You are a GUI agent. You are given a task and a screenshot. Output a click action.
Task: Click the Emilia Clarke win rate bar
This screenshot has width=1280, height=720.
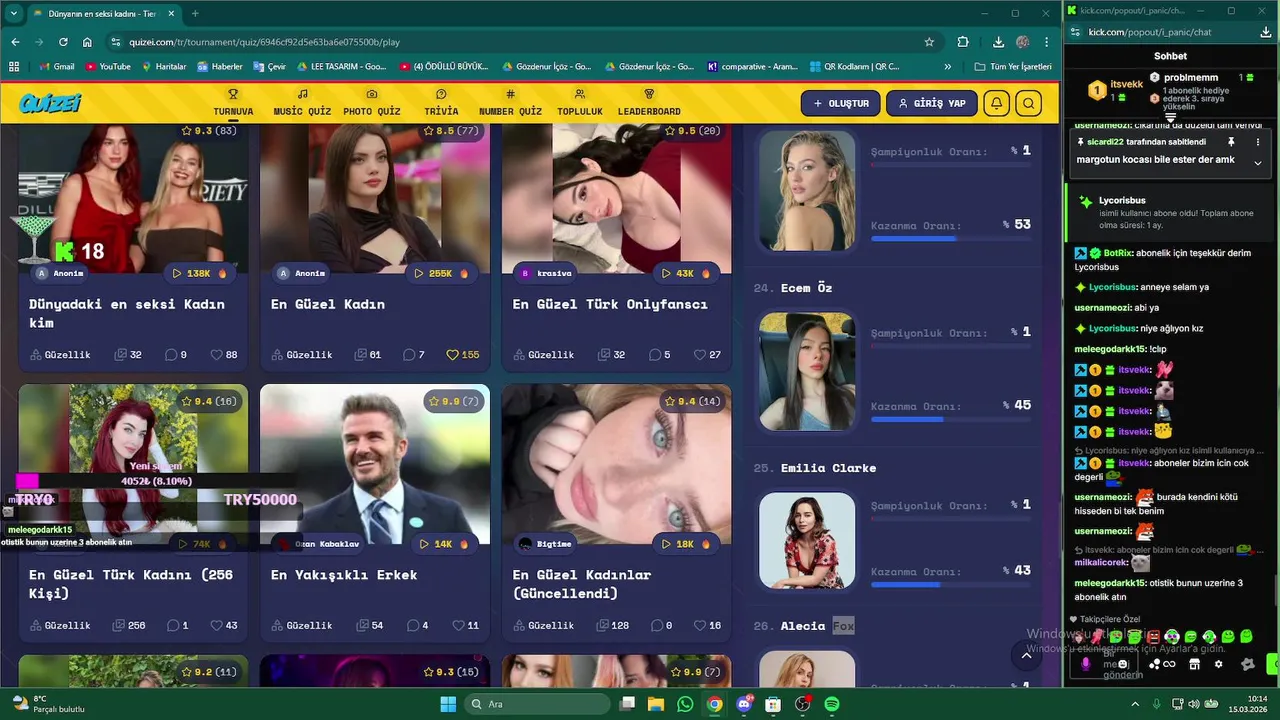[x=950, y=585]
